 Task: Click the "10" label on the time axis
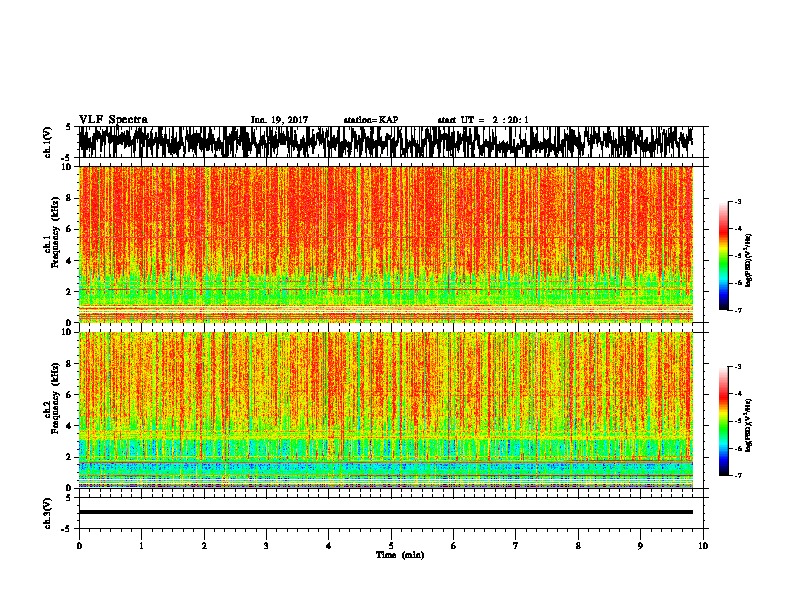coord(703,546)
